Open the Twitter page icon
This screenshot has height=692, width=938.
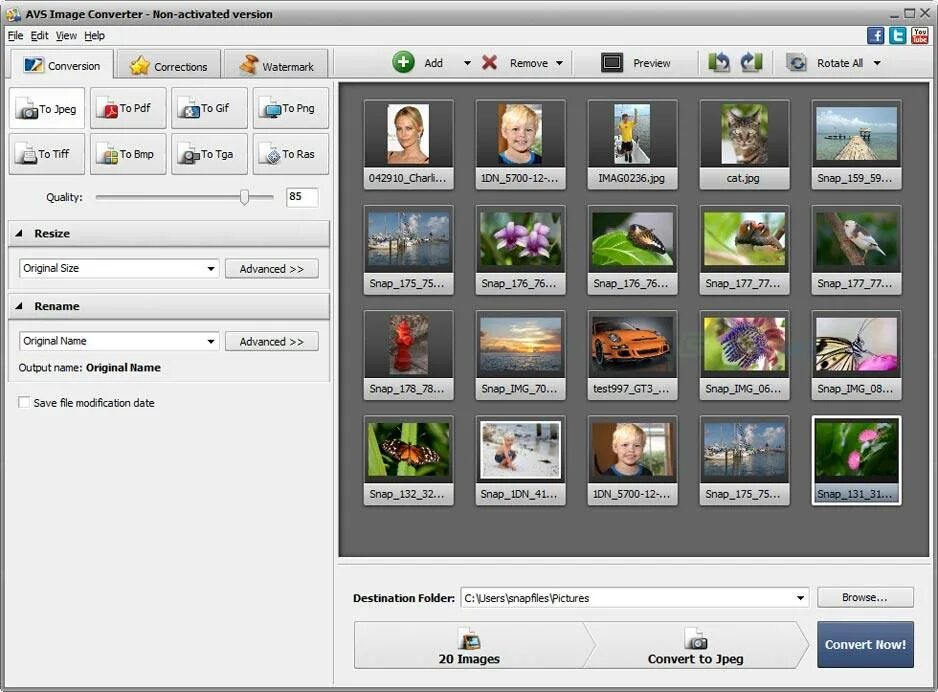897,36
